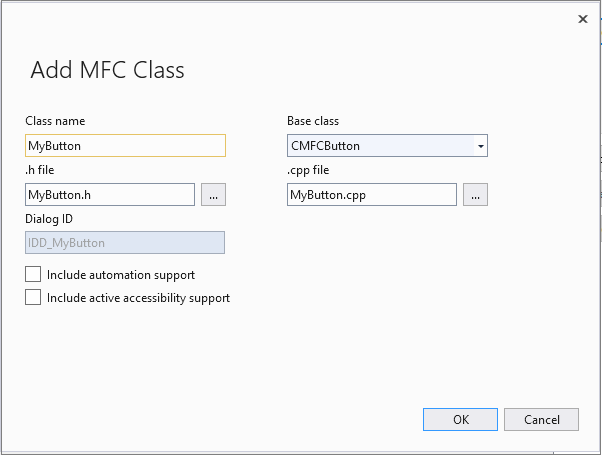Screen dimensions: 602x455
Task: Click the Cancel button
Action: point(541,419)
